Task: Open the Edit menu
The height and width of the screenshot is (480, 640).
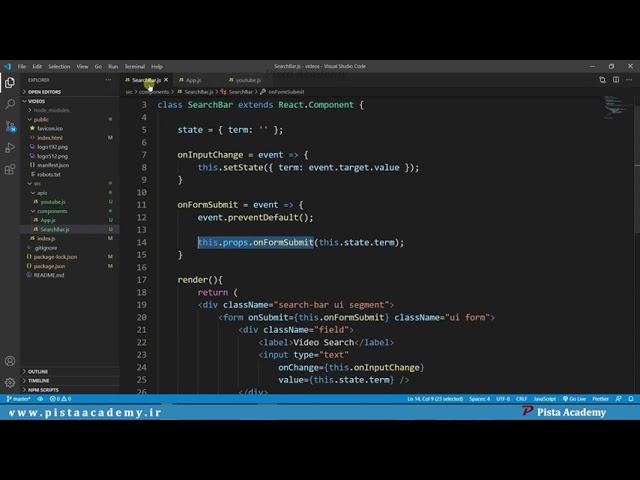Action: [37, 66]
